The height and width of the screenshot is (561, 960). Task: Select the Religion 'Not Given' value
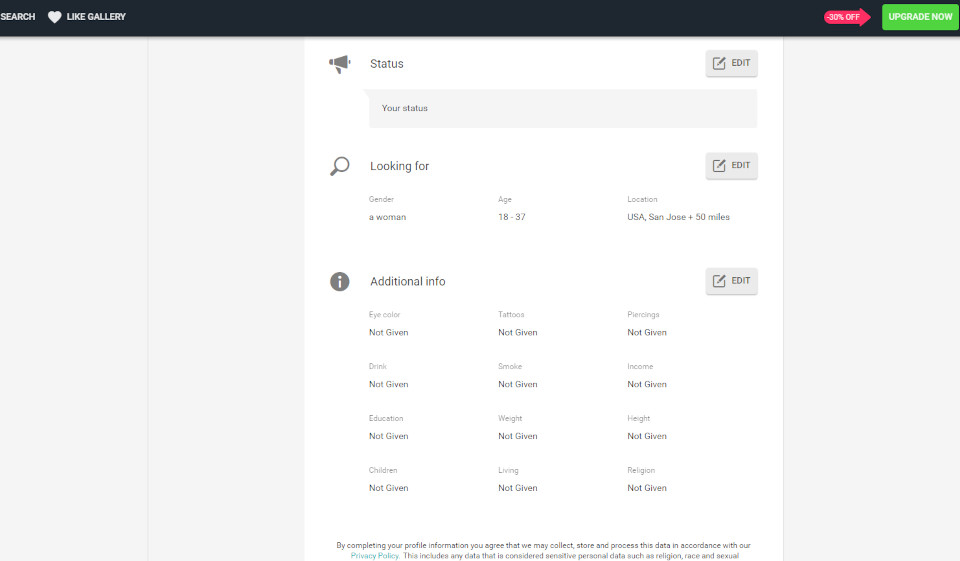tap(647, 489)
